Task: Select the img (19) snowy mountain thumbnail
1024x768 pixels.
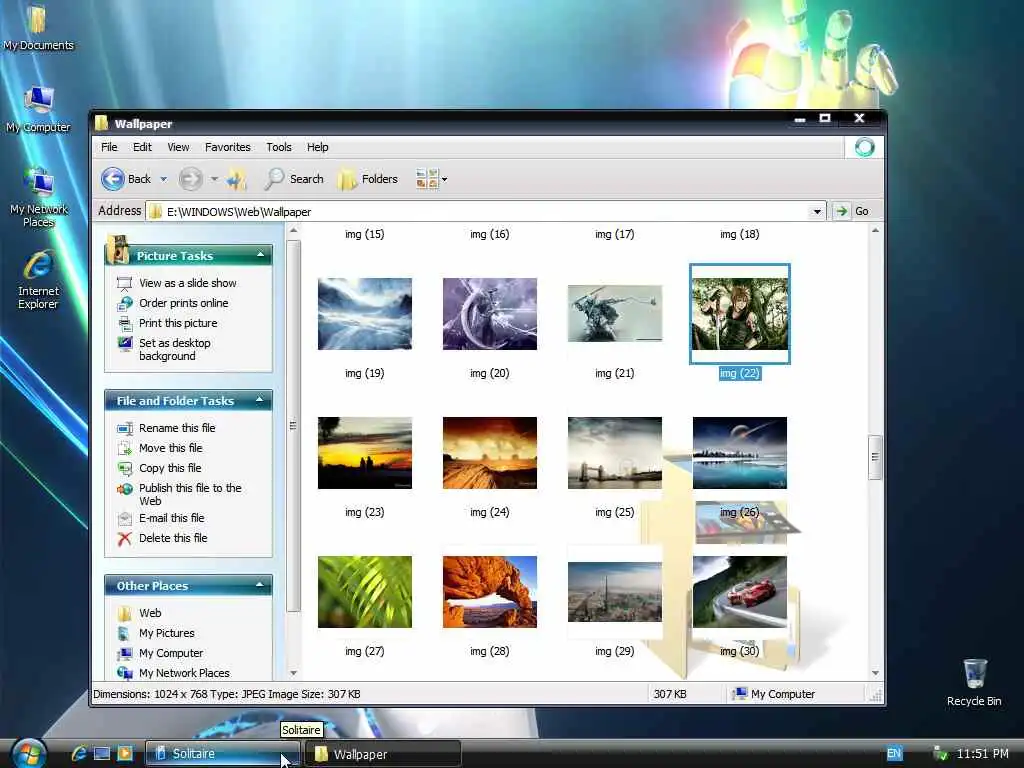Action: (x=364, y=314)
